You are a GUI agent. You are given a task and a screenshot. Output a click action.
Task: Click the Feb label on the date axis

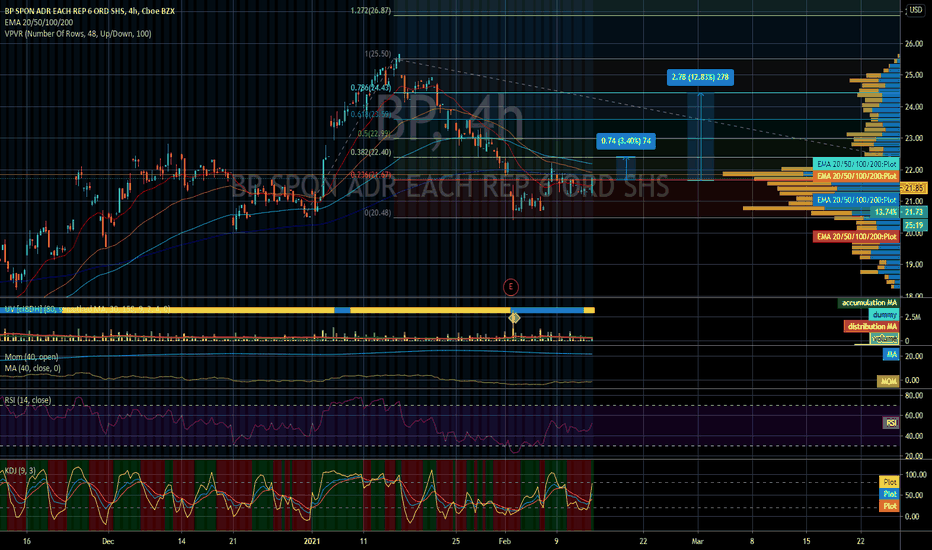pyautogui.click(x=505, y=541)
